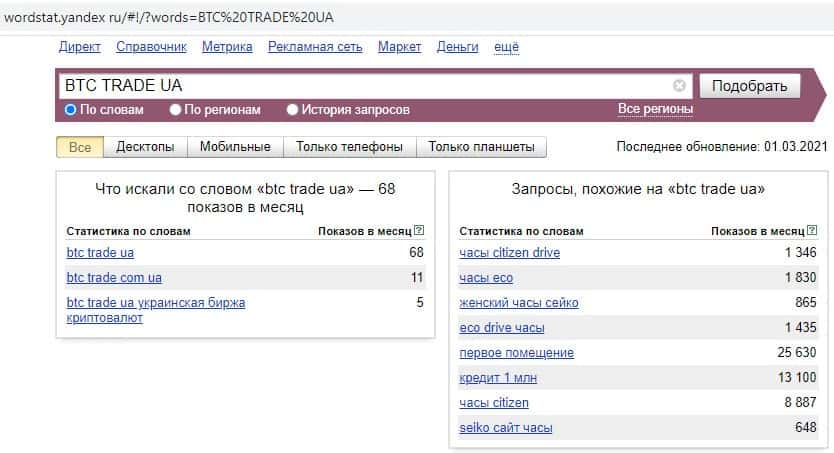This screenshot has width=834, height=453.
Task: Select the По регионам radio button
Action: coord(176,110)
